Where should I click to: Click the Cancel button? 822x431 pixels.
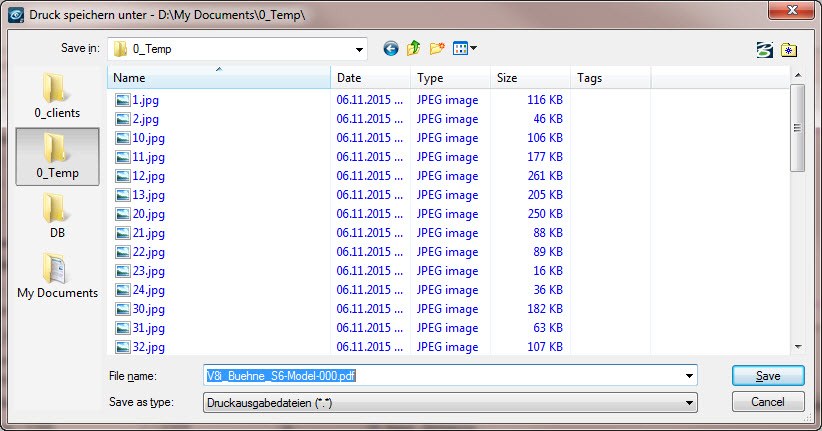tap(768, 402)
